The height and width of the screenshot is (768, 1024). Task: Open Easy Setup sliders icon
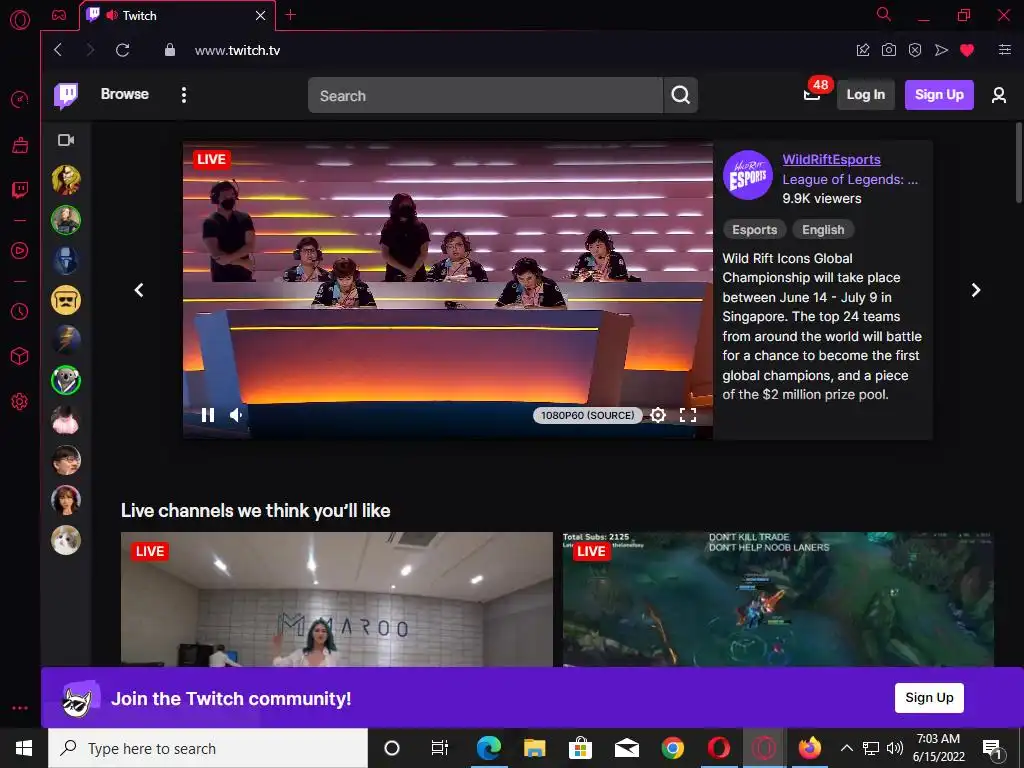pos(1005,50)
